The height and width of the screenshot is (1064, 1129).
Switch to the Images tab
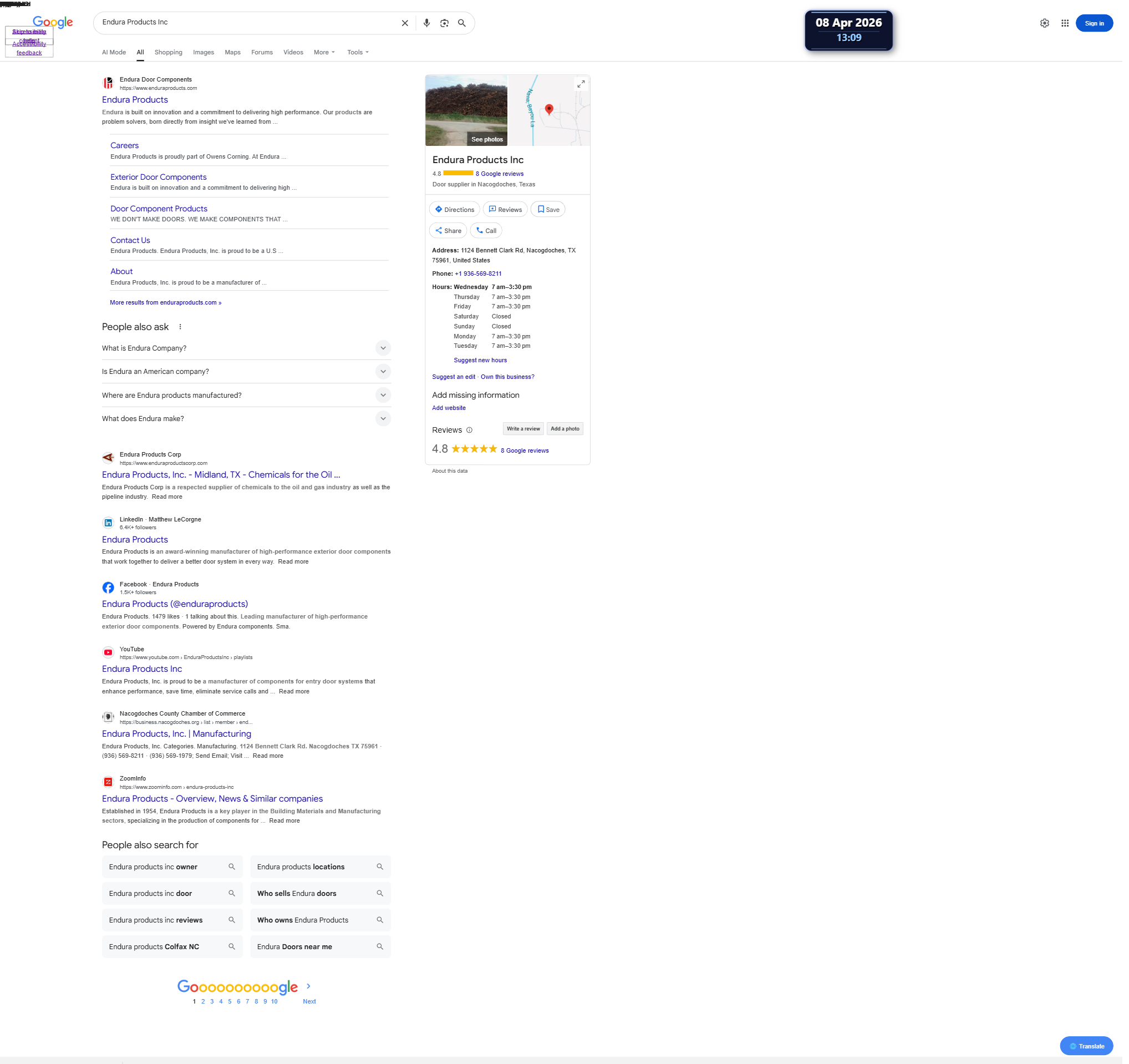pos(205,52)
